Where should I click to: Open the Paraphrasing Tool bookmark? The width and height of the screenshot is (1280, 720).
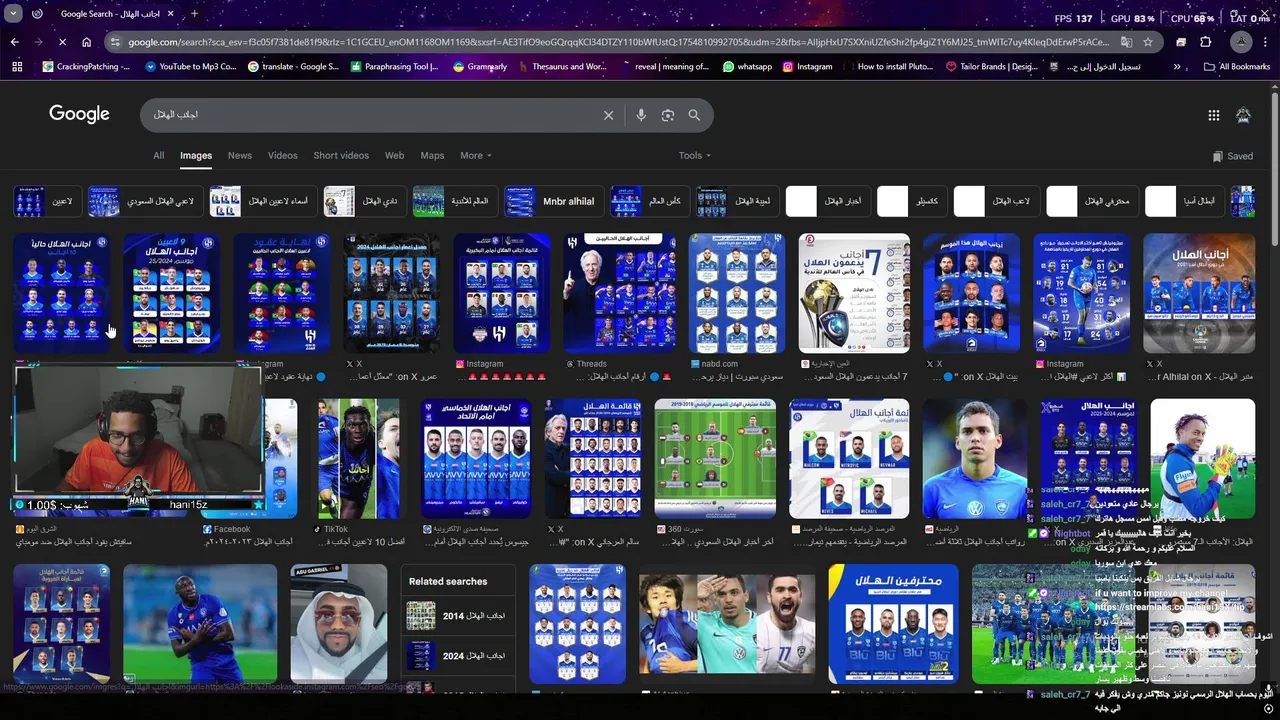click(x=396, y=67)
